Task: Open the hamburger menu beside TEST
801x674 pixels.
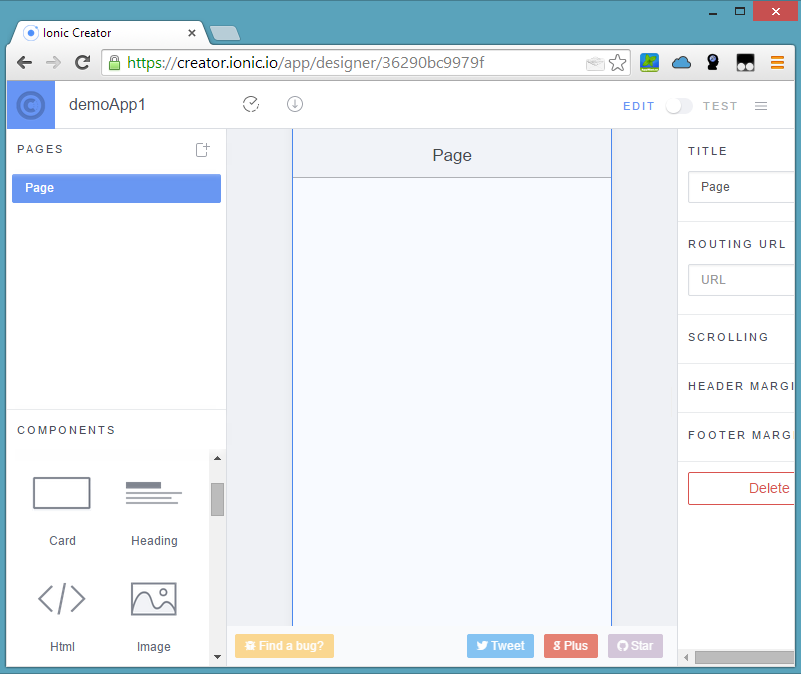Action: coord(761,106)
